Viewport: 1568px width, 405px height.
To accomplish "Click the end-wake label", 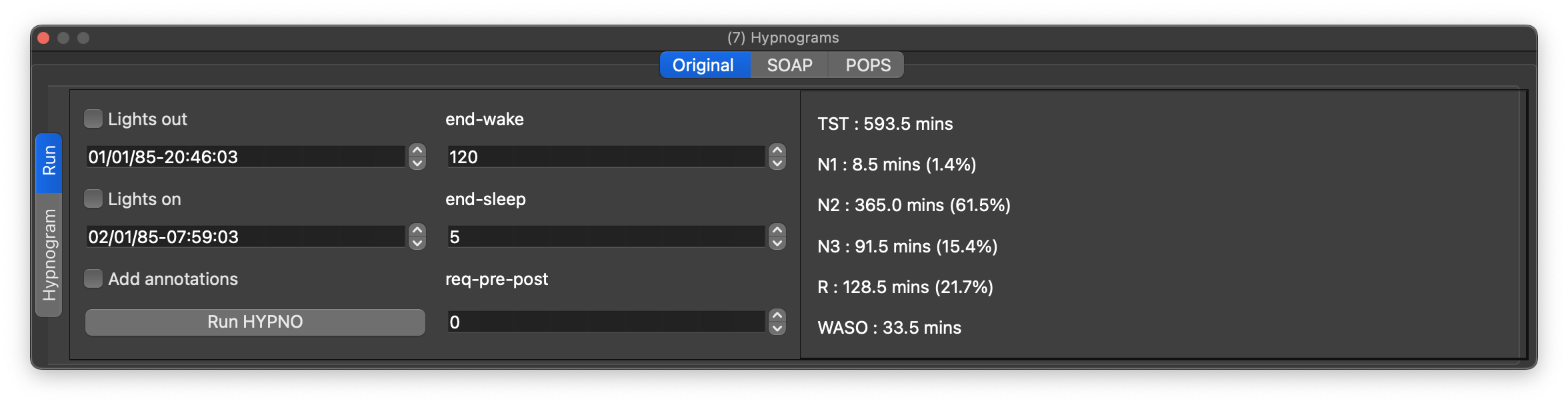I will pos(485,119).
